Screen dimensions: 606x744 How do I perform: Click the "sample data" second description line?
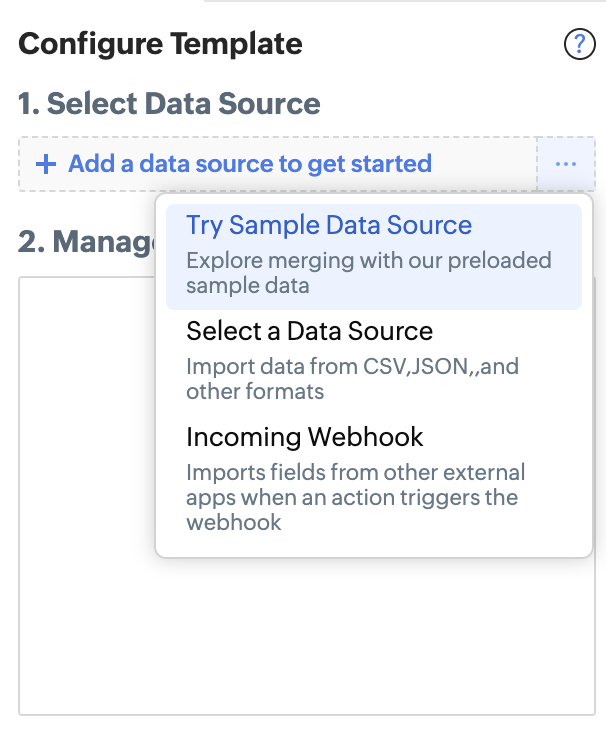(247, 285)
